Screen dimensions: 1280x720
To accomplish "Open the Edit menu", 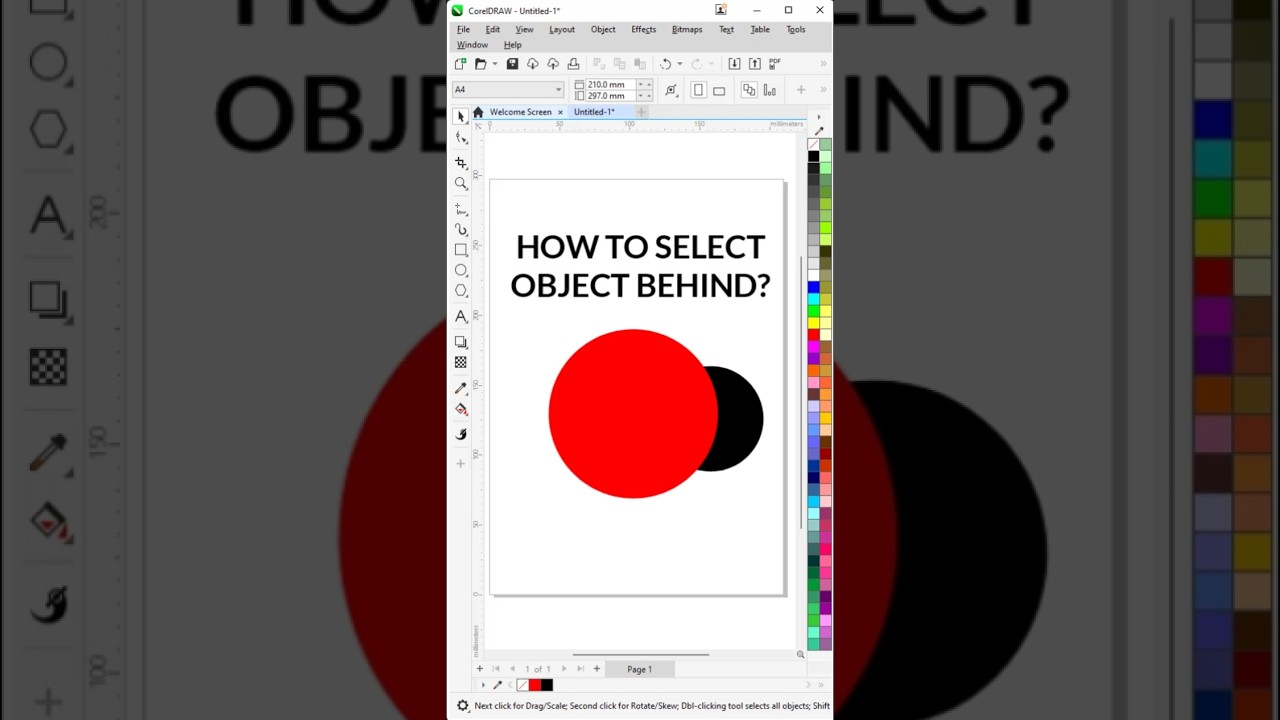I will click(x=493, y=30).
